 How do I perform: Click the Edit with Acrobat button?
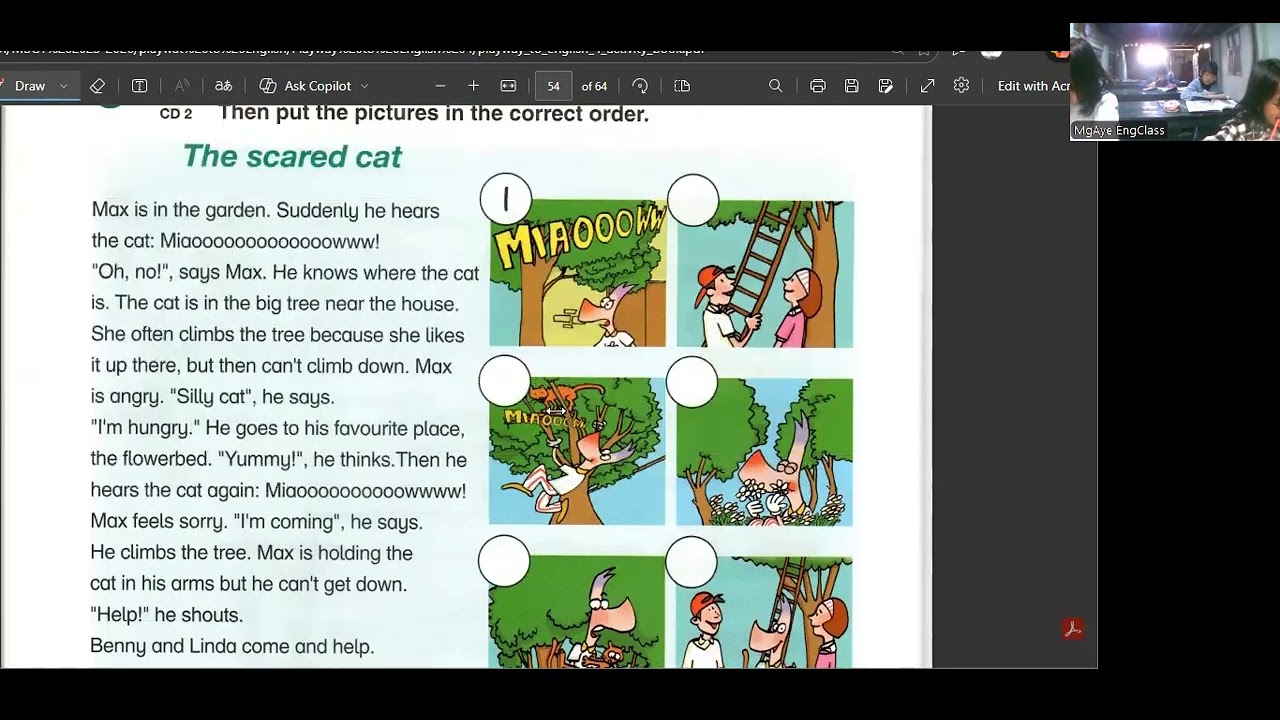click(x=1034, y=86)
